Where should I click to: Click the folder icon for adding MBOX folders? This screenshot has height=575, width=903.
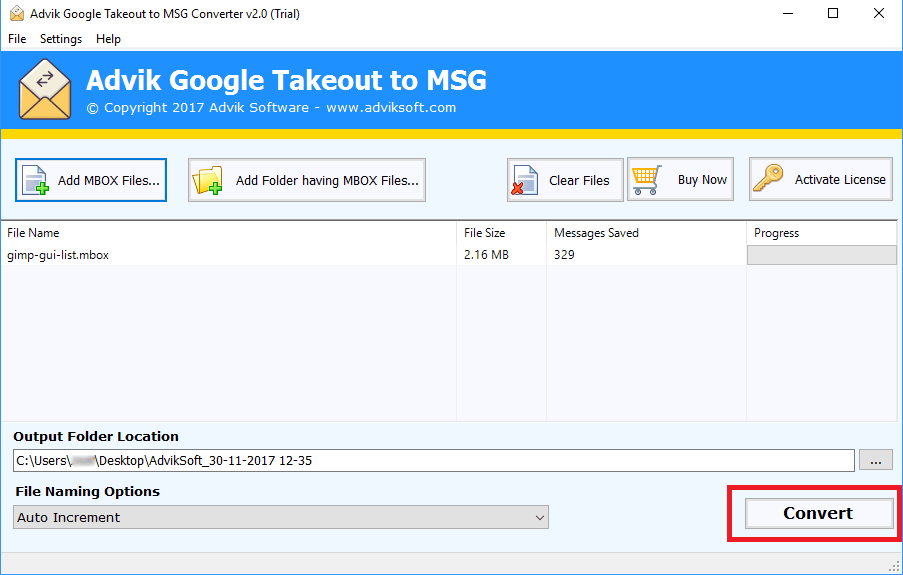(207, 180)
